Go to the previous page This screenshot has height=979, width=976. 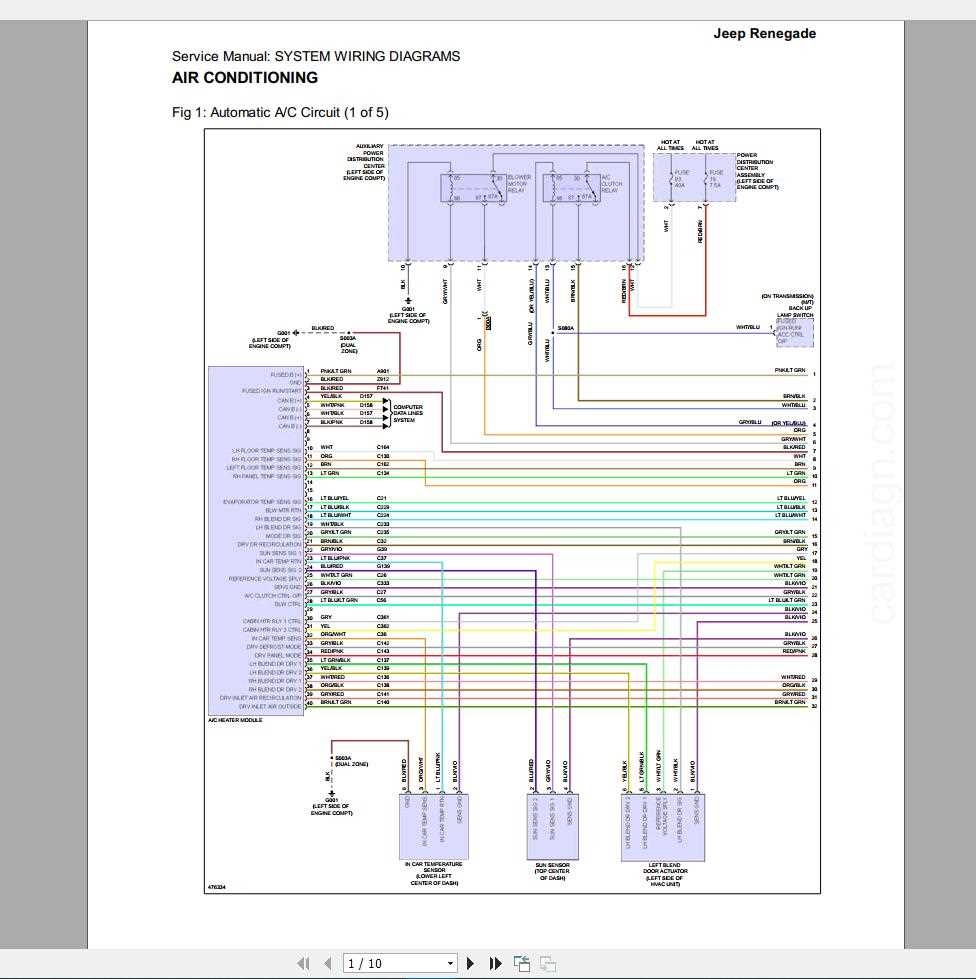[327, 963]
